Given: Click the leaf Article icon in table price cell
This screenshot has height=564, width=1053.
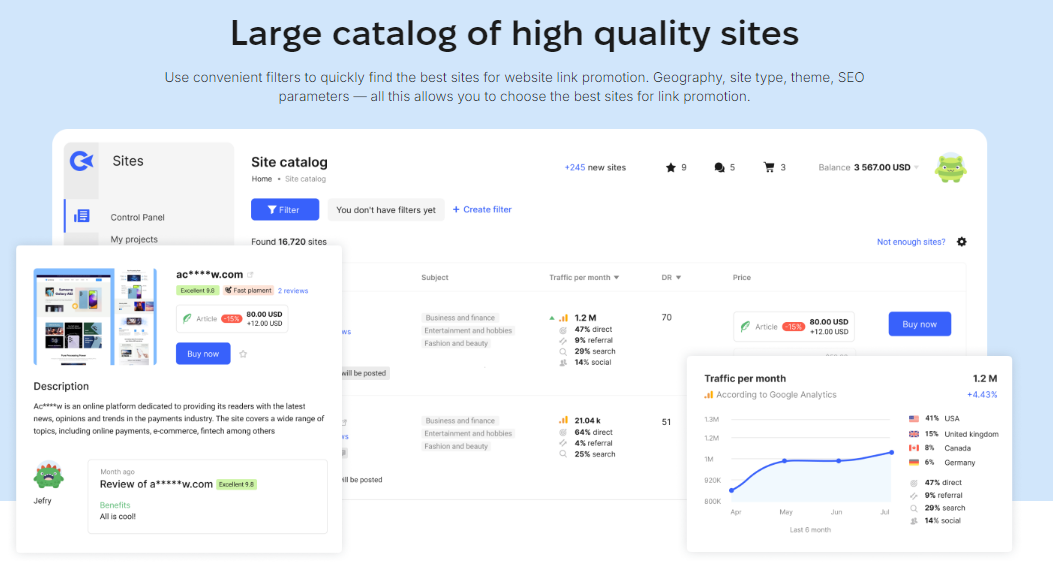Looking at the screenshot, I should [745, 326].
